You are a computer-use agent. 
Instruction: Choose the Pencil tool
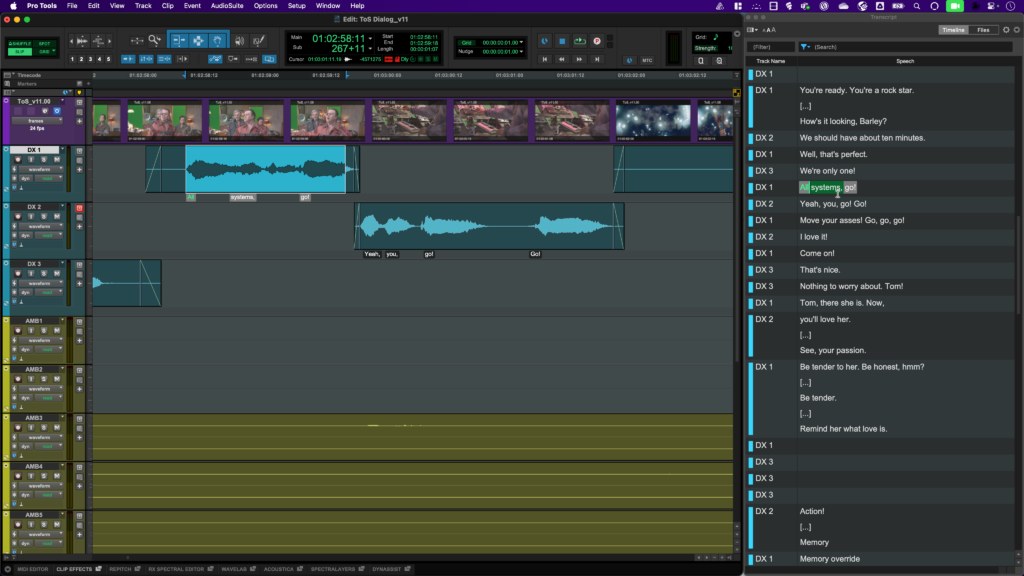(x=259, y=41)
